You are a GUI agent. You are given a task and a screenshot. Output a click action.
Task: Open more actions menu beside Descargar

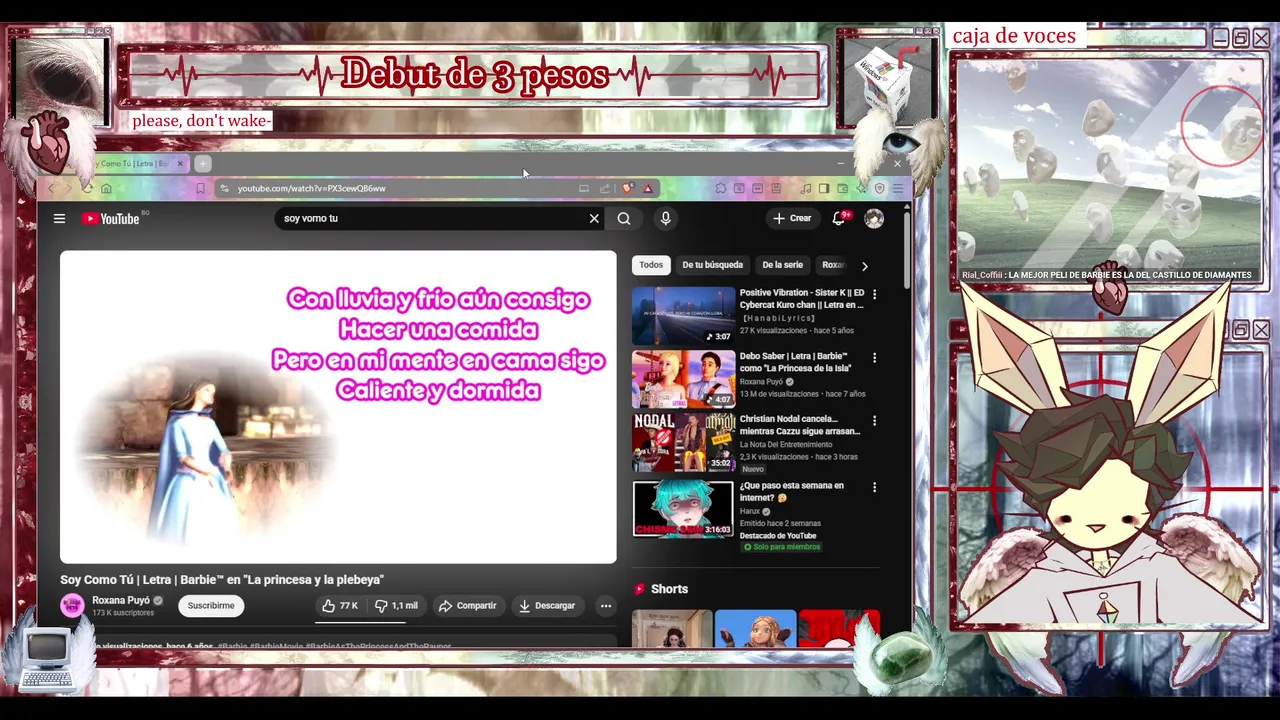coord(605,605)
